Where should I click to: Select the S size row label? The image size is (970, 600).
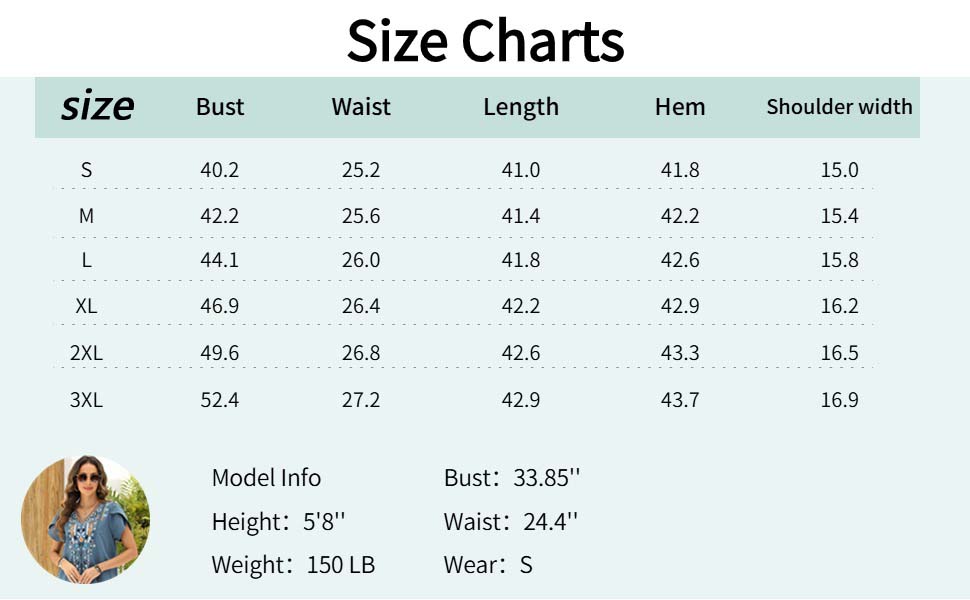[87, 170]
